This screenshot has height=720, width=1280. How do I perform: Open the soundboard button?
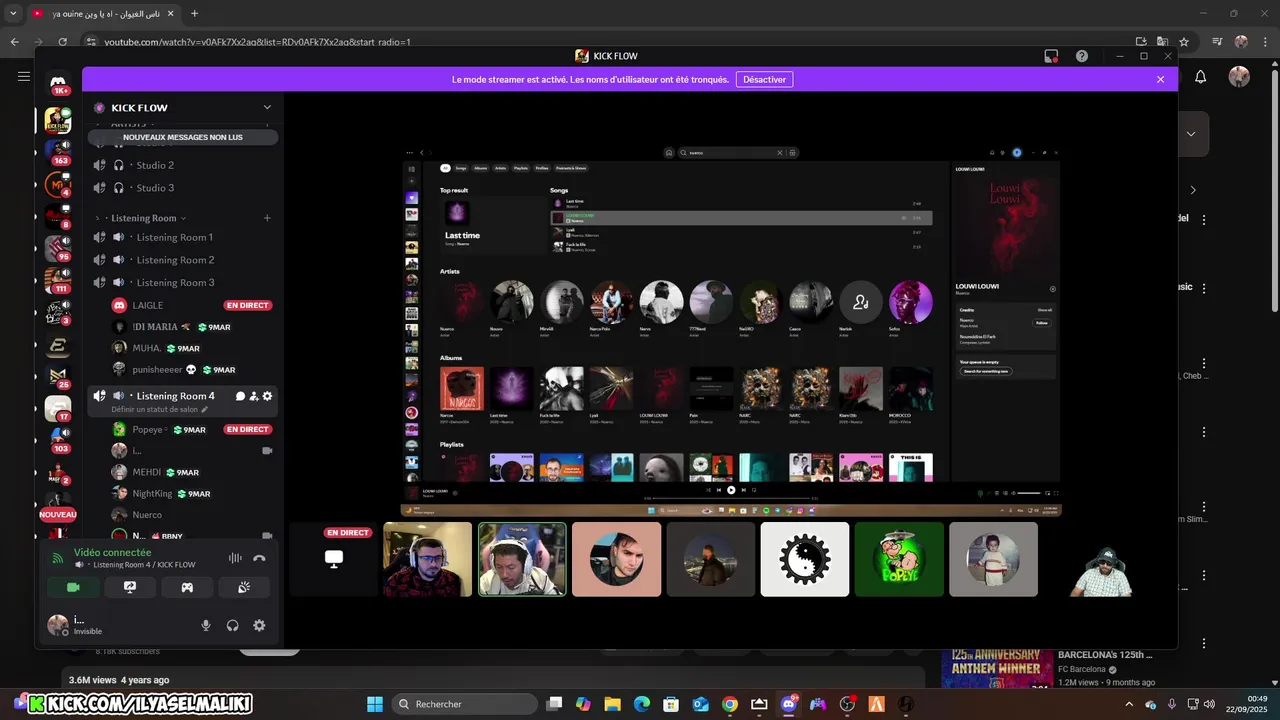point(244,587)
